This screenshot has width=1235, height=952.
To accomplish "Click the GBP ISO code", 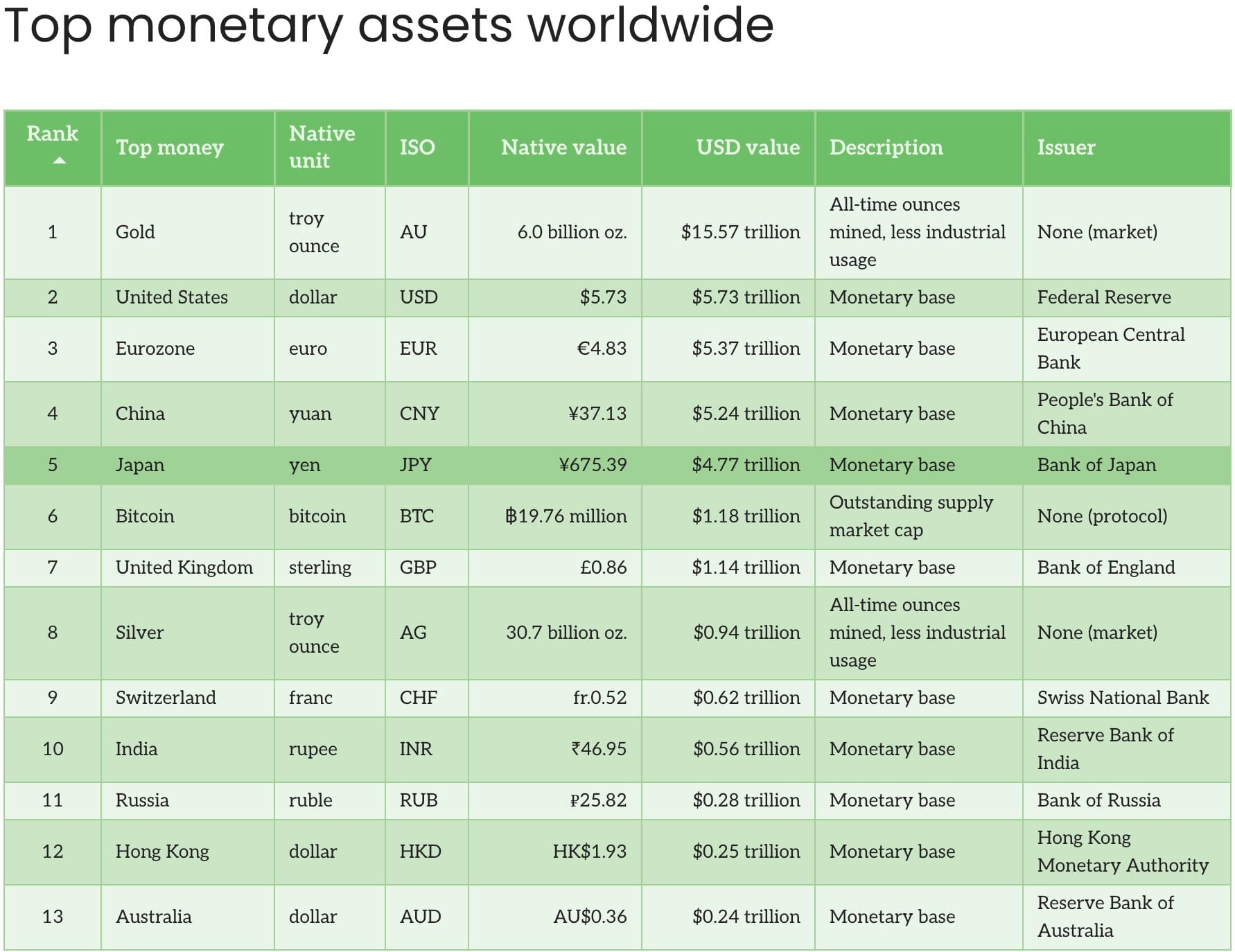I will point(418,567).
